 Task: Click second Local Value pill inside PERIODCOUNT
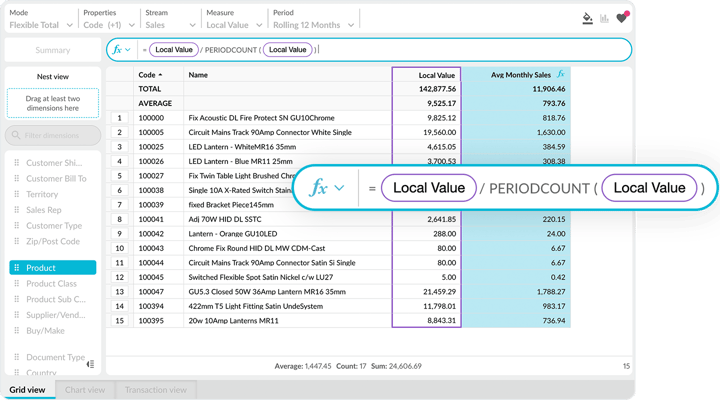[x=287, y=50]
